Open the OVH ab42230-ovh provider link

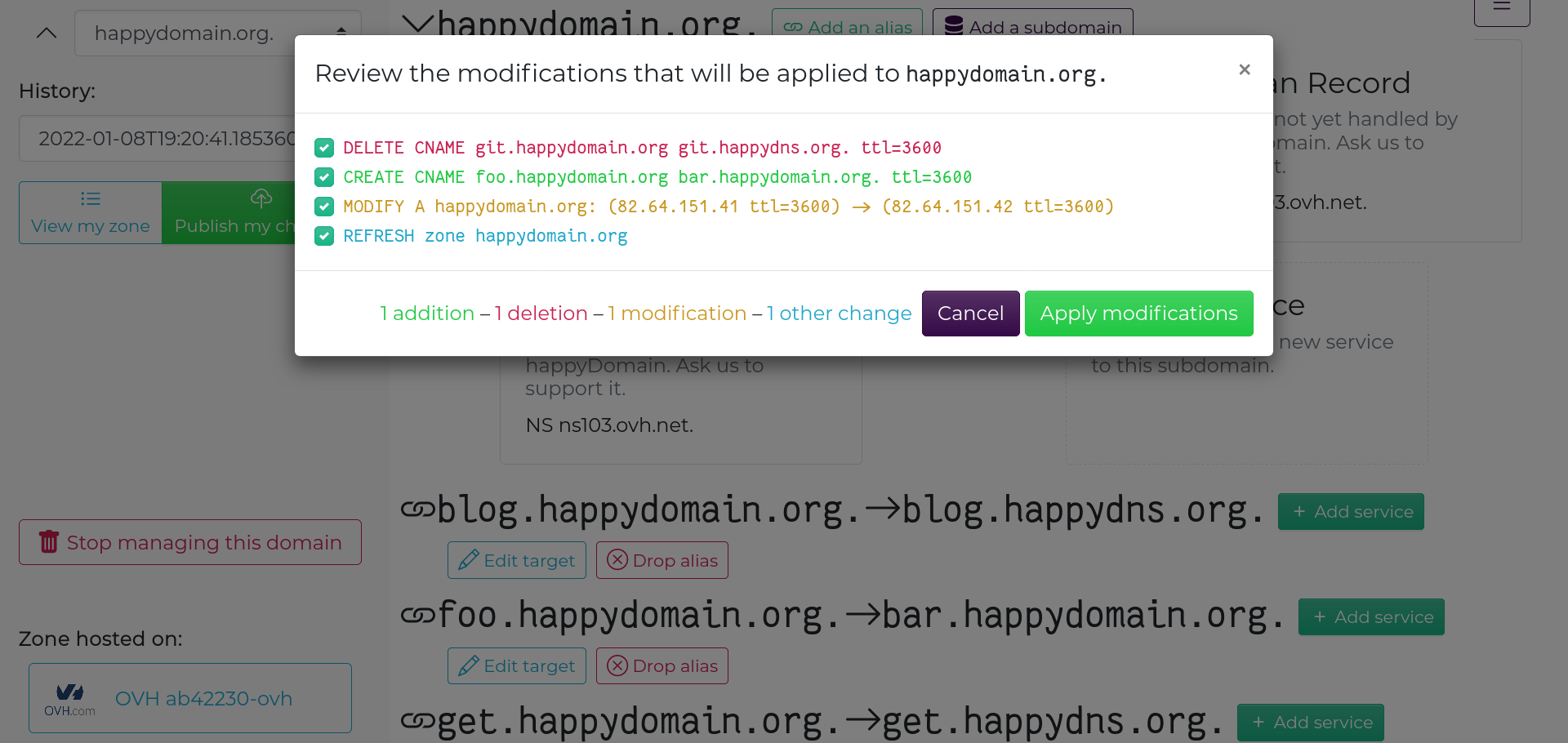tap(190, 698)
